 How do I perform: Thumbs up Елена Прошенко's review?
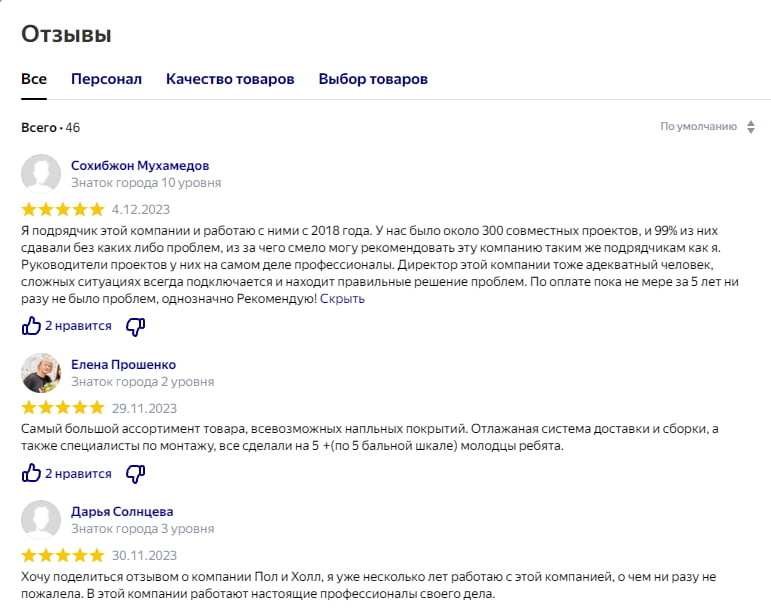31,473
